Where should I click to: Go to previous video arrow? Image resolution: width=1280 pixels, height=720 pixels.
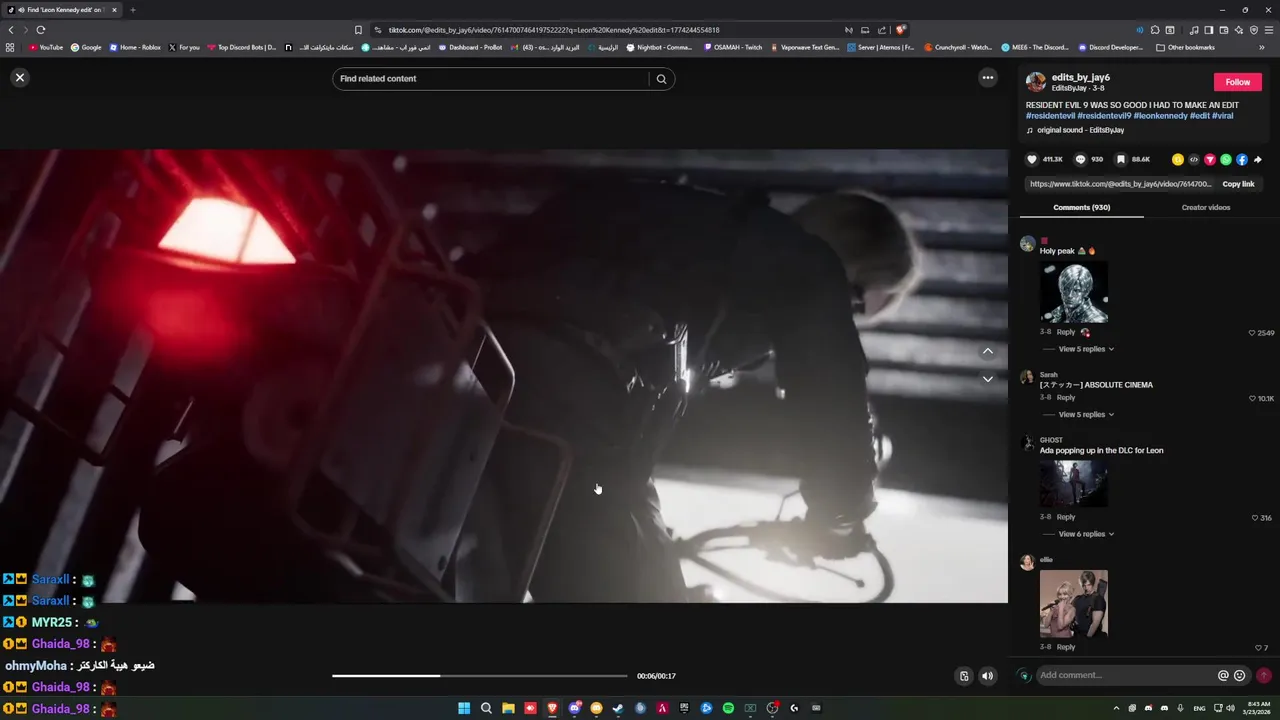(987, 351)
